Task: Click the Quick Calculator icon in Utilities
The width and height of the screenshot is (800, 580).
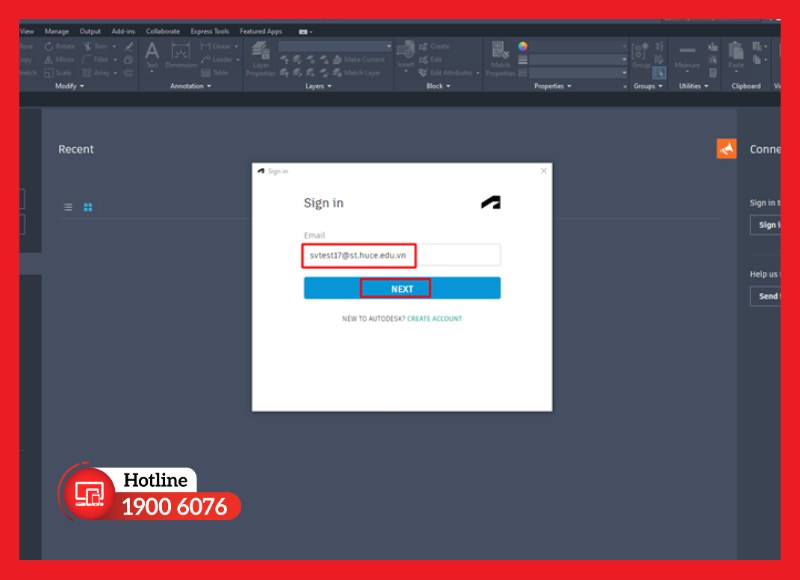Action: (713, 73)
